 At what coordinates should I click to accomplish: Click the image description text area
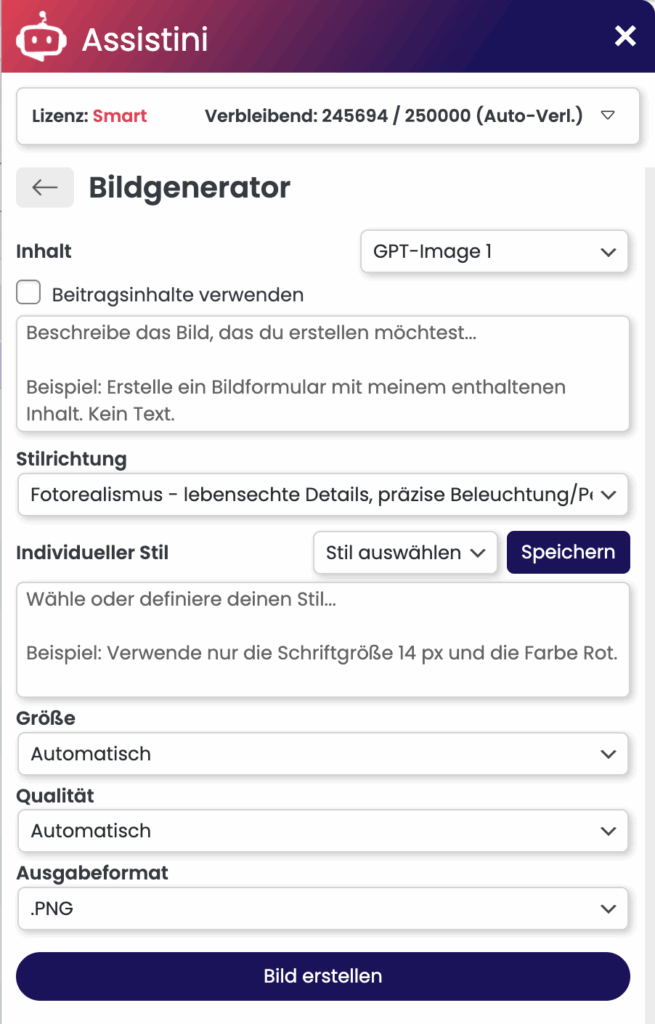tap(323, 373)
